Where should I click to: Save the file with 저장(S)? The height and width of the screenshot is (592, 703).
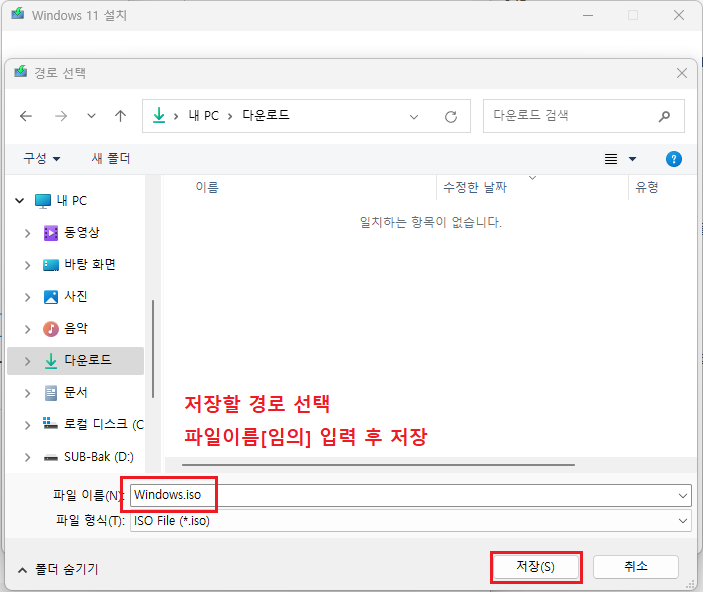click(536, 567)
